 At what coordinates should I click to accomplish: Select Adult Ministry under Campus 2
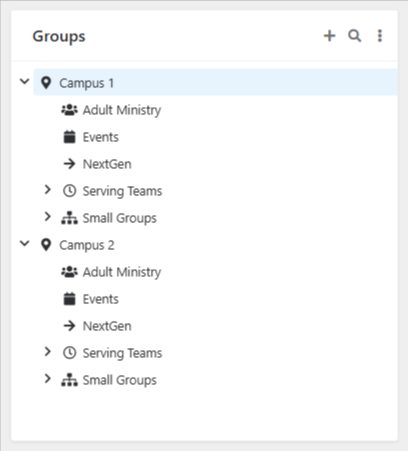(122, 272)
